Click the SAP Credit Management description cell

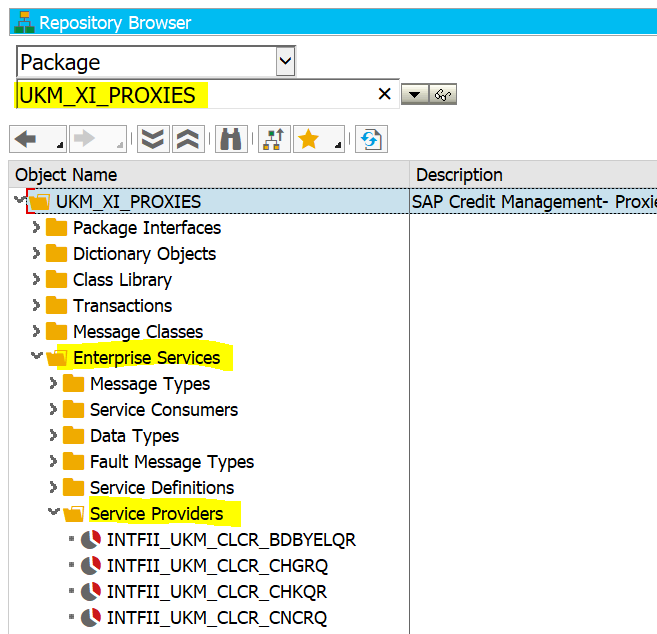coord(533,202)
